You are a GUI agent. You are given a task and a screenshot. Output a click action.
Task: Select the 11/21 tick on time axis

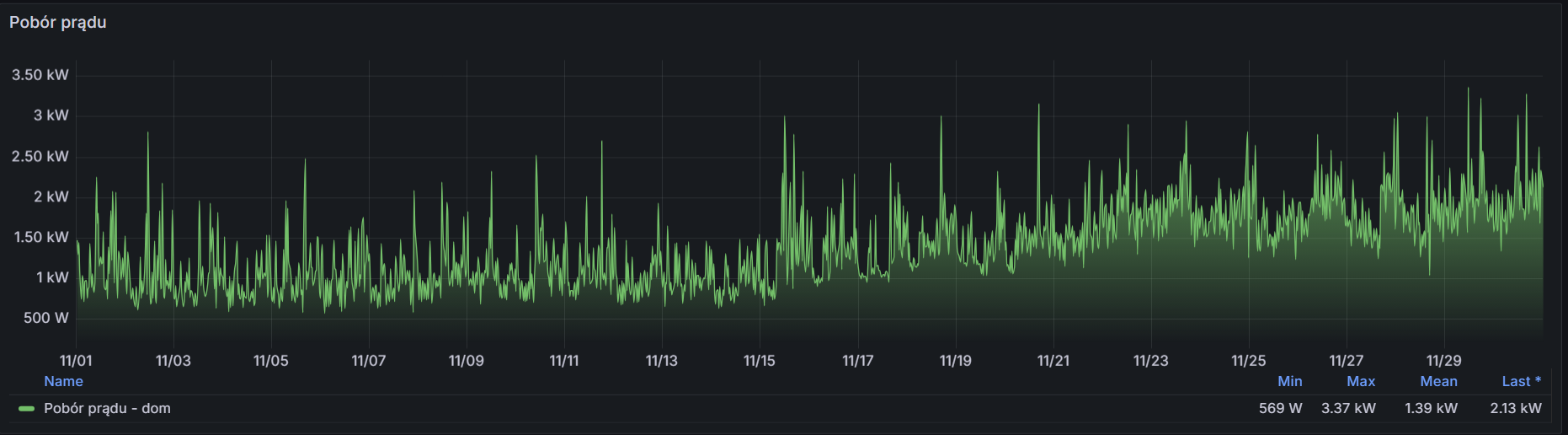tap(1053, 361)
